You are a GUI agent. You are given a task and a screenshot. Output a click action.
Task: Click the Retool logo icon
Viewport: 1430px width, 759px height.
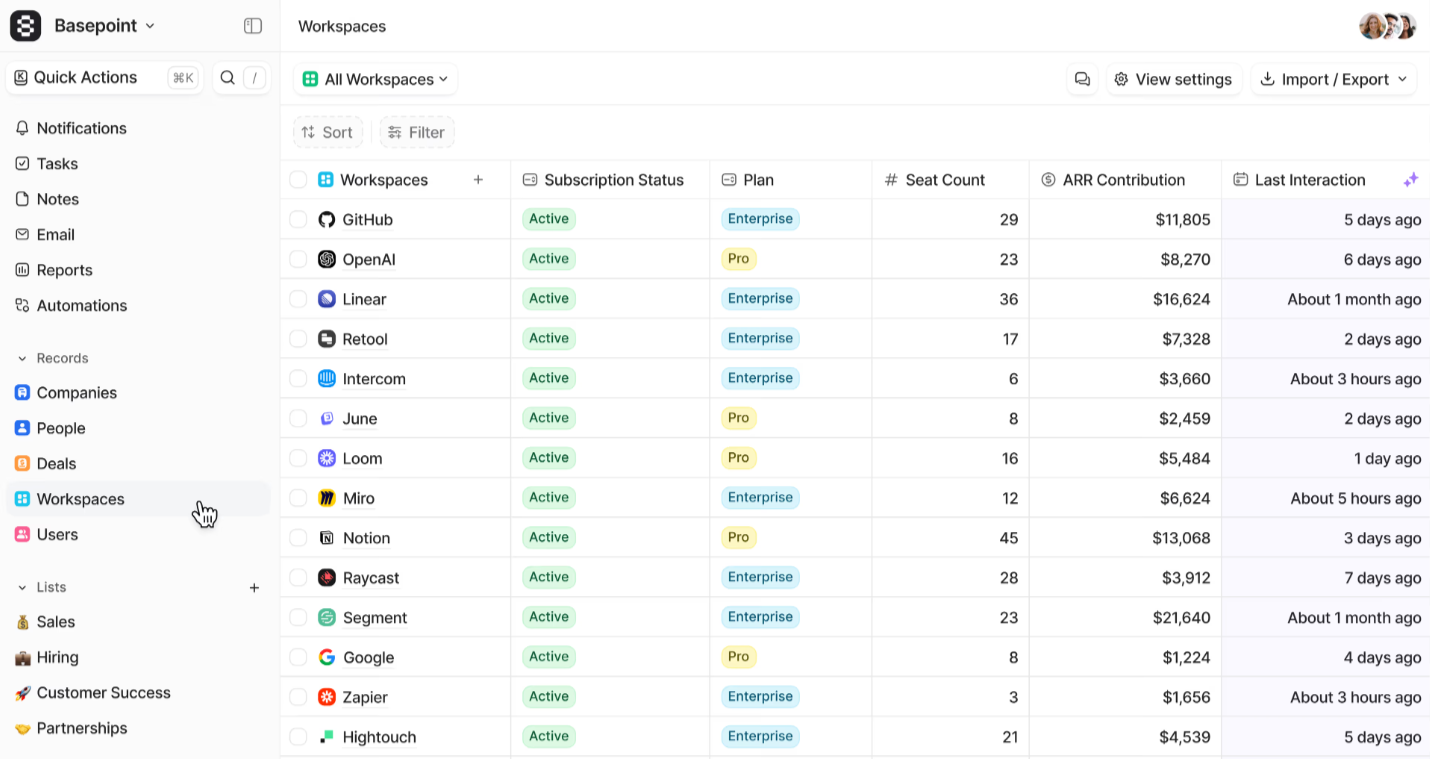click(327, 339)
